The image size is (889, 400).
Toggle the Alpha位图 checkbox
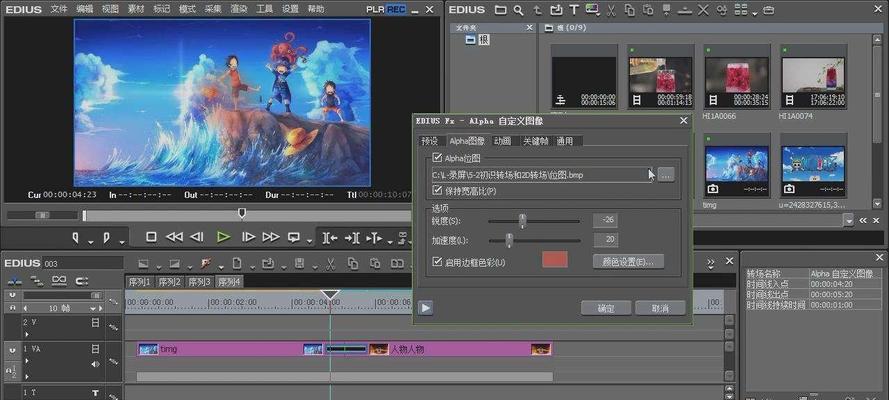[437, 158]
